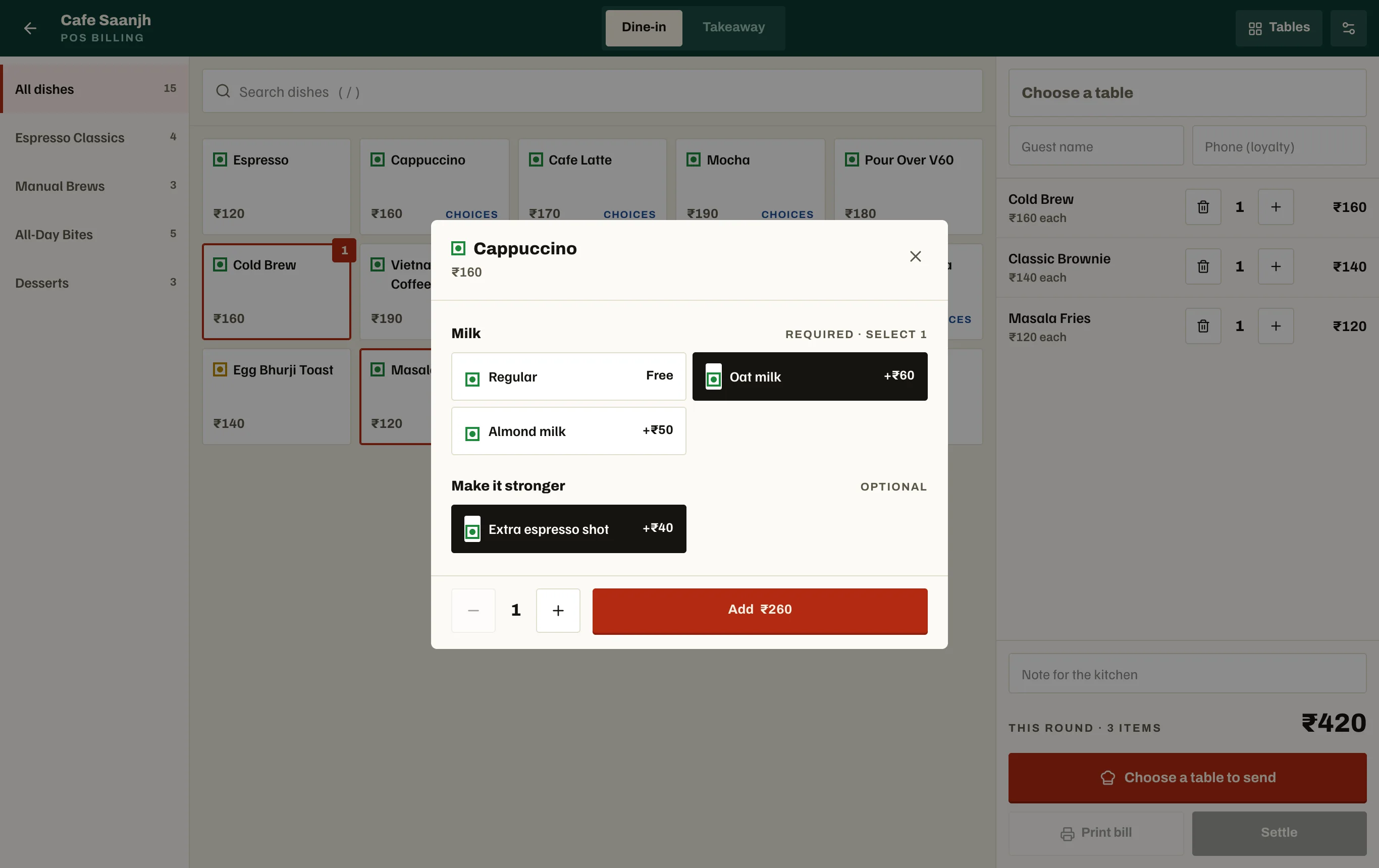Screen dimensions: 1379x868
Task: Click the Print bill button
Action: point(1095,833)
